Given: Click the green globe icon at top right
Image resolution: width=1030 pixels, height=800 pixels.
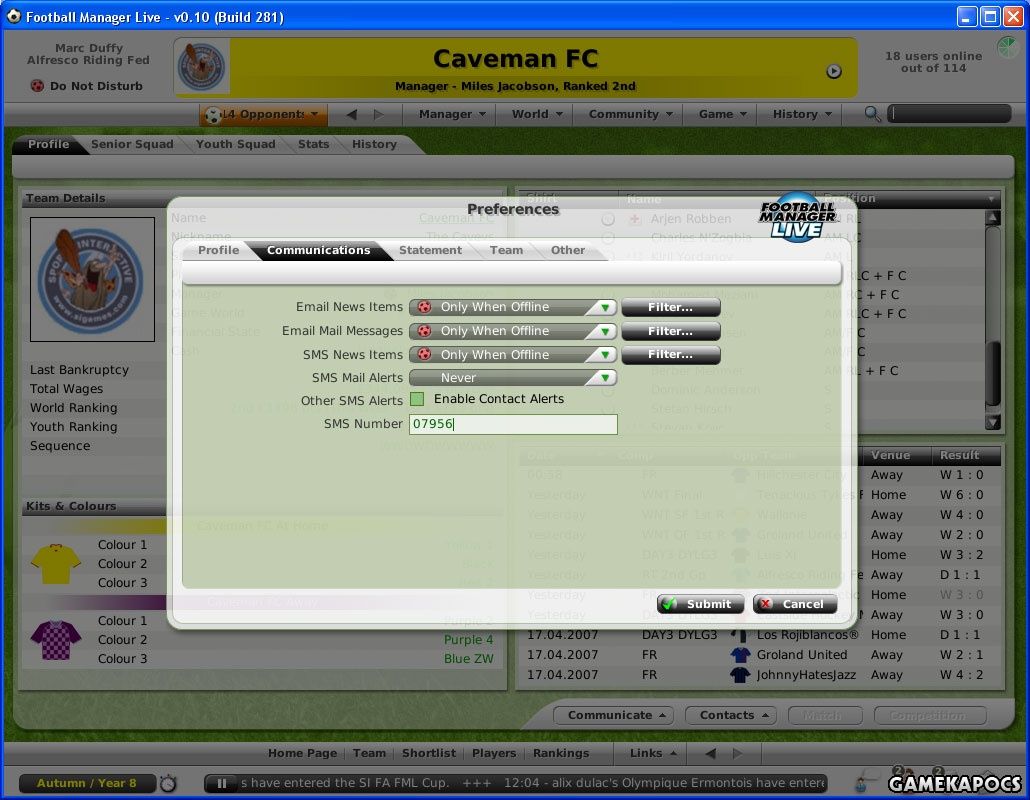Looking at the screenshot, I should tap(1007, 47).
